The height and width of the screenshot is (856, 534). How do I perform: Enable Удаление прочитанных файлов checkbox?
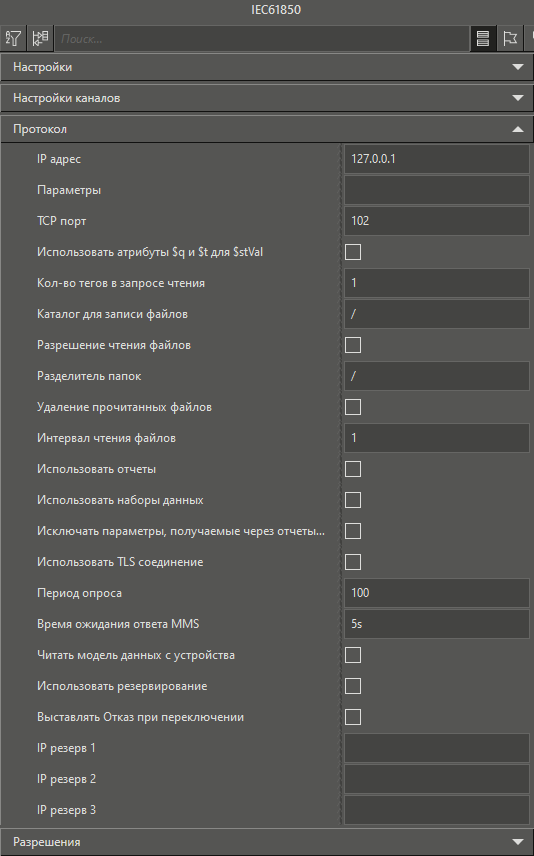point(353,407)
